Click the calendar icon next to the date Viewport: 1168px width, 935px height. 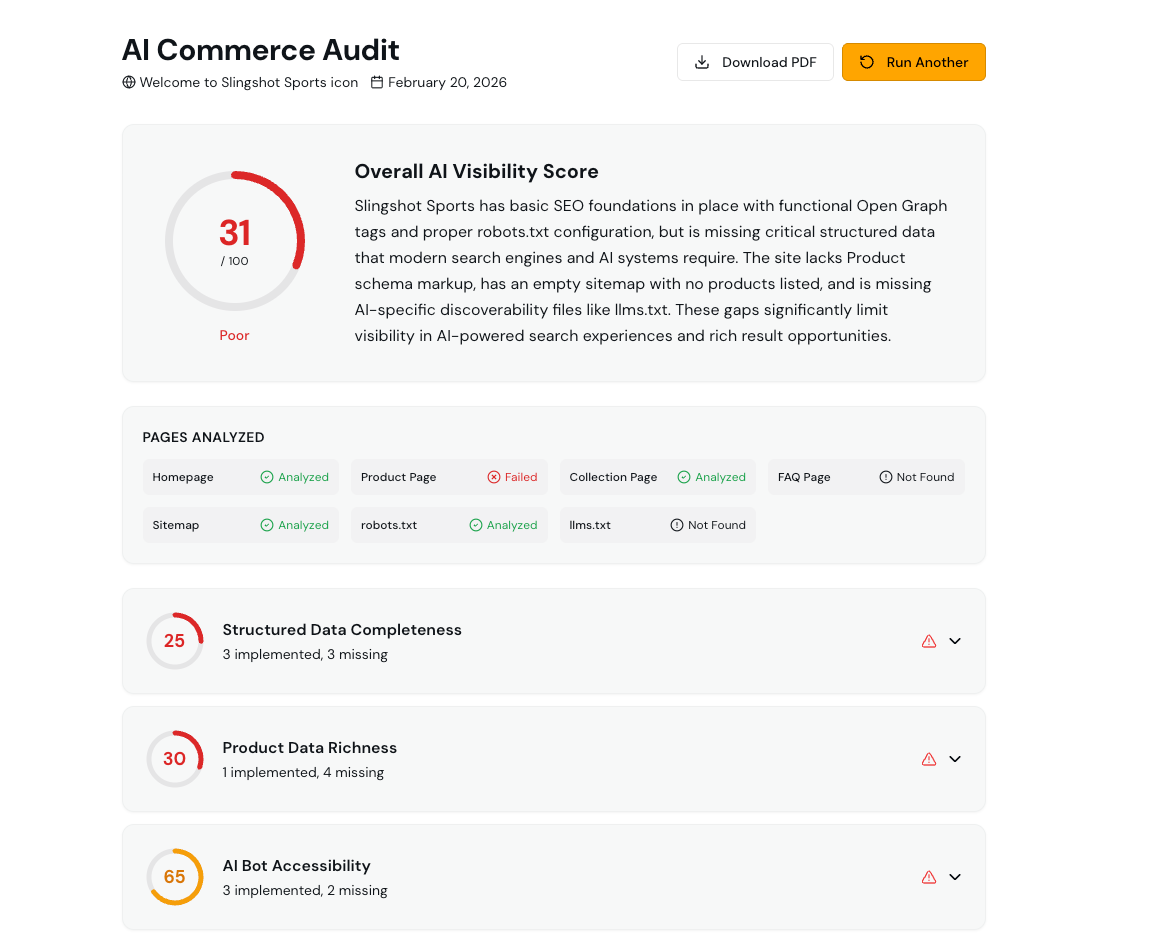coord(376,82)
